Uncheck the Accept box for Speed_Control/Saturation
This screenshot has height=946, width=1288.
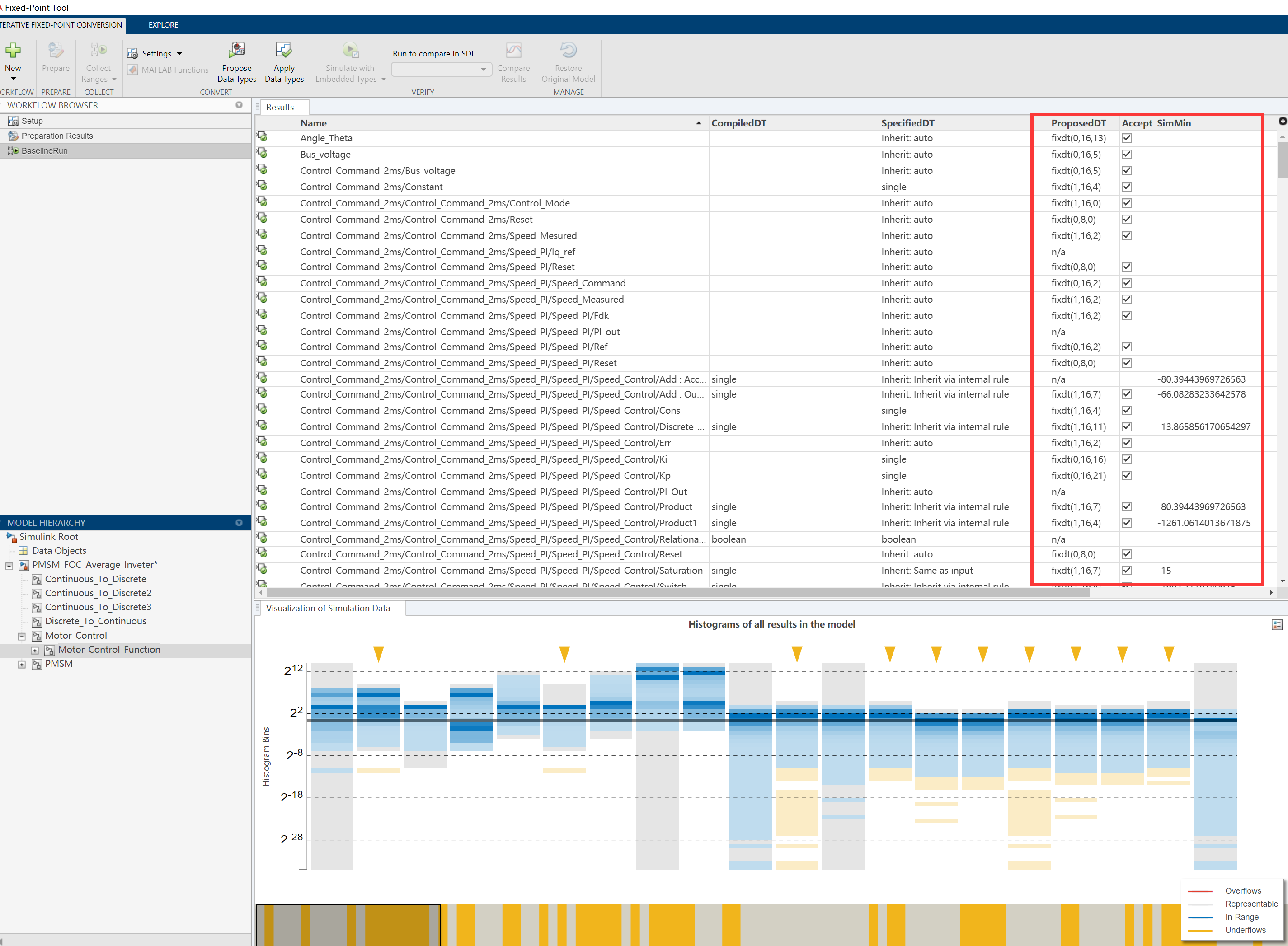pos(1127,570)
